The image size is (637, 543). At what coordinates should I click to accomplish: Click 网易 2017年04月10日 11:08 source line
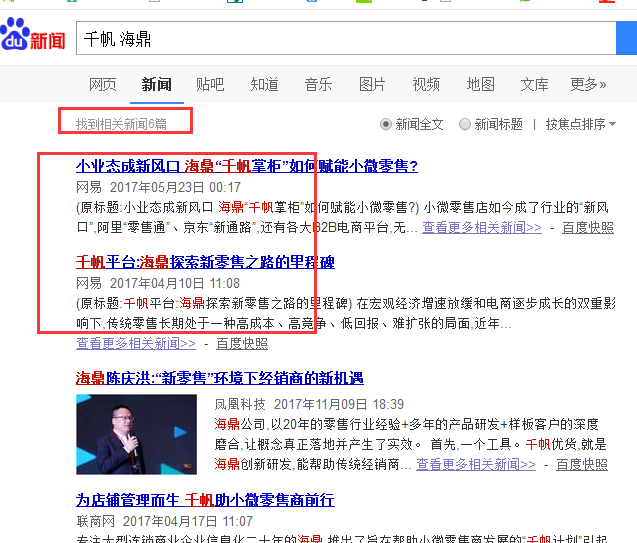tap(158, 283)
